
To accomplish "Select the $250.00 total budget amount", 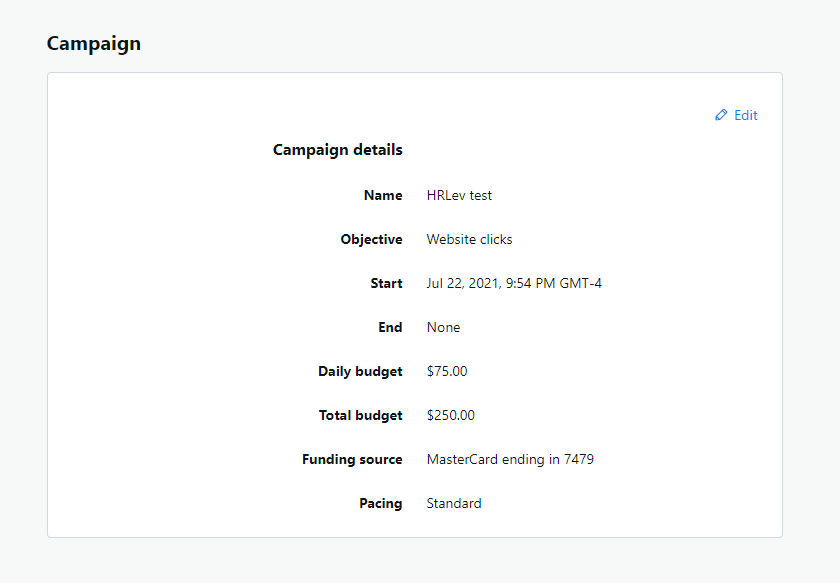I will click(x=451, y=415).
